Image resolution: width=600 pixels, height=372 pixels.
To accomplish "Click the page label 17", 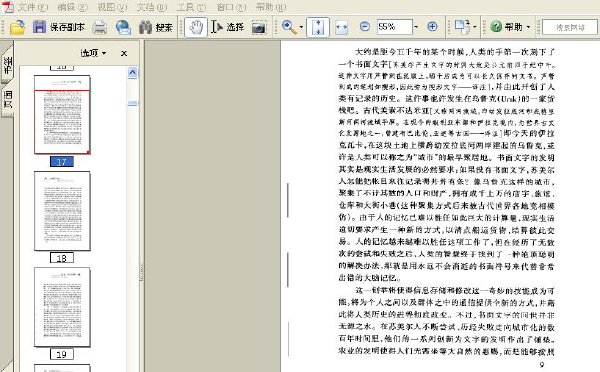I will (x=62, y=162).
